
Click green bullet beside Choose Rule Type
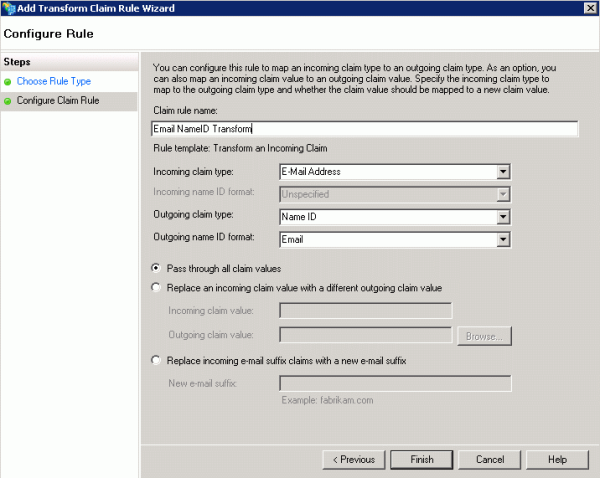tap(7, 82)
